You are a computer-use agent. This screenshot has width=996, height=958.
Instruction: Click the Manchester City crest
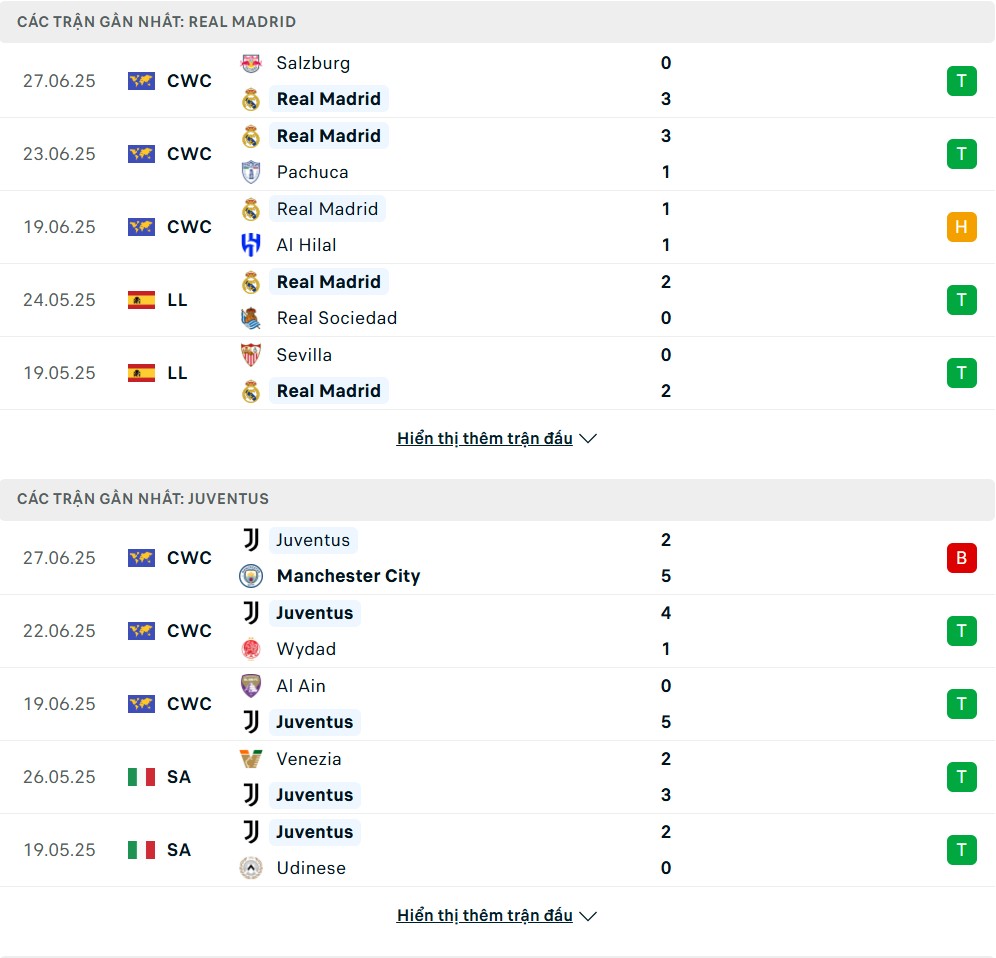251,576
